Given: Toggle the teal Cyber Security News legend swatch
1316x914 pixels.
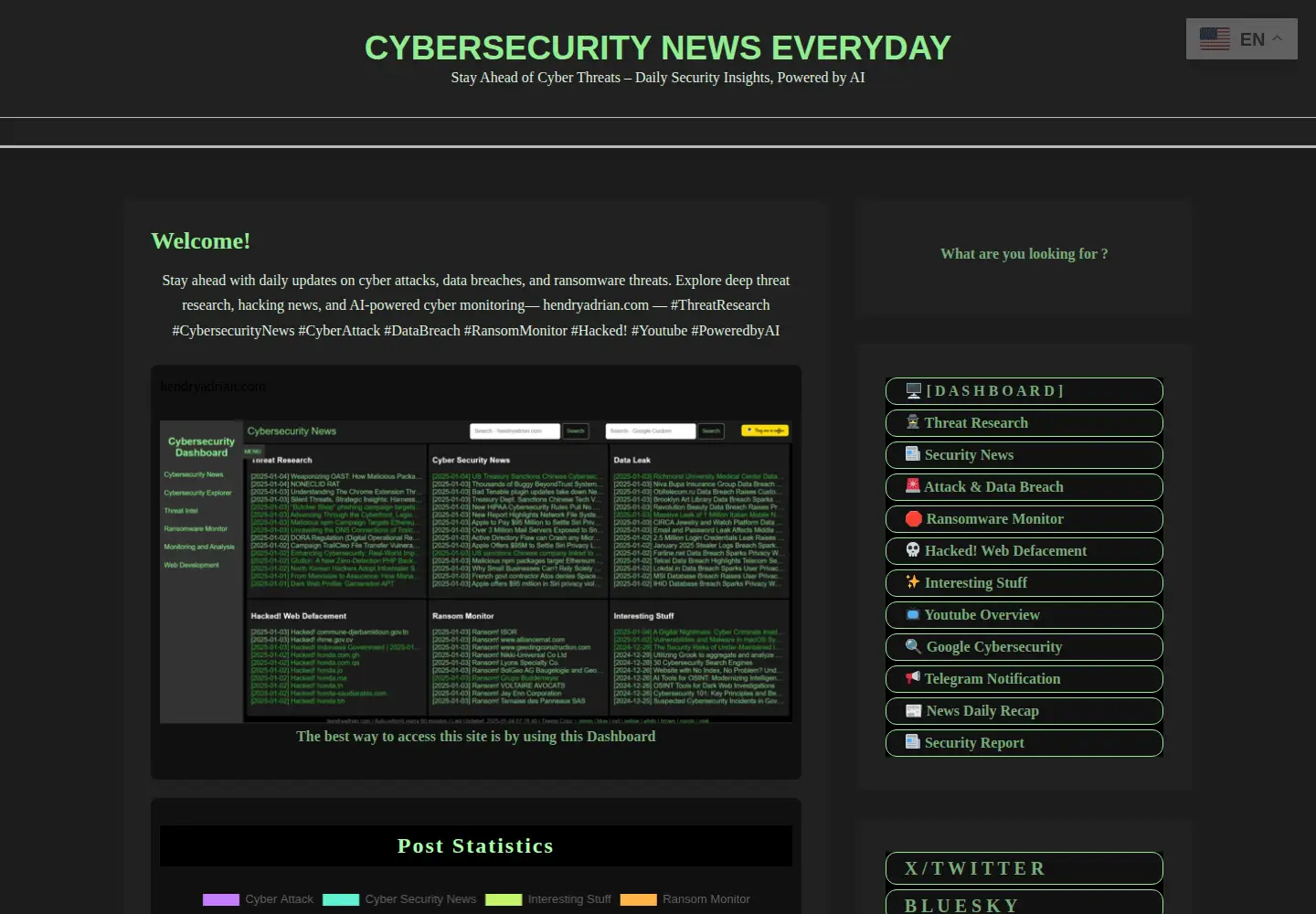Looking at the screenshot, I should pos(341,899).
